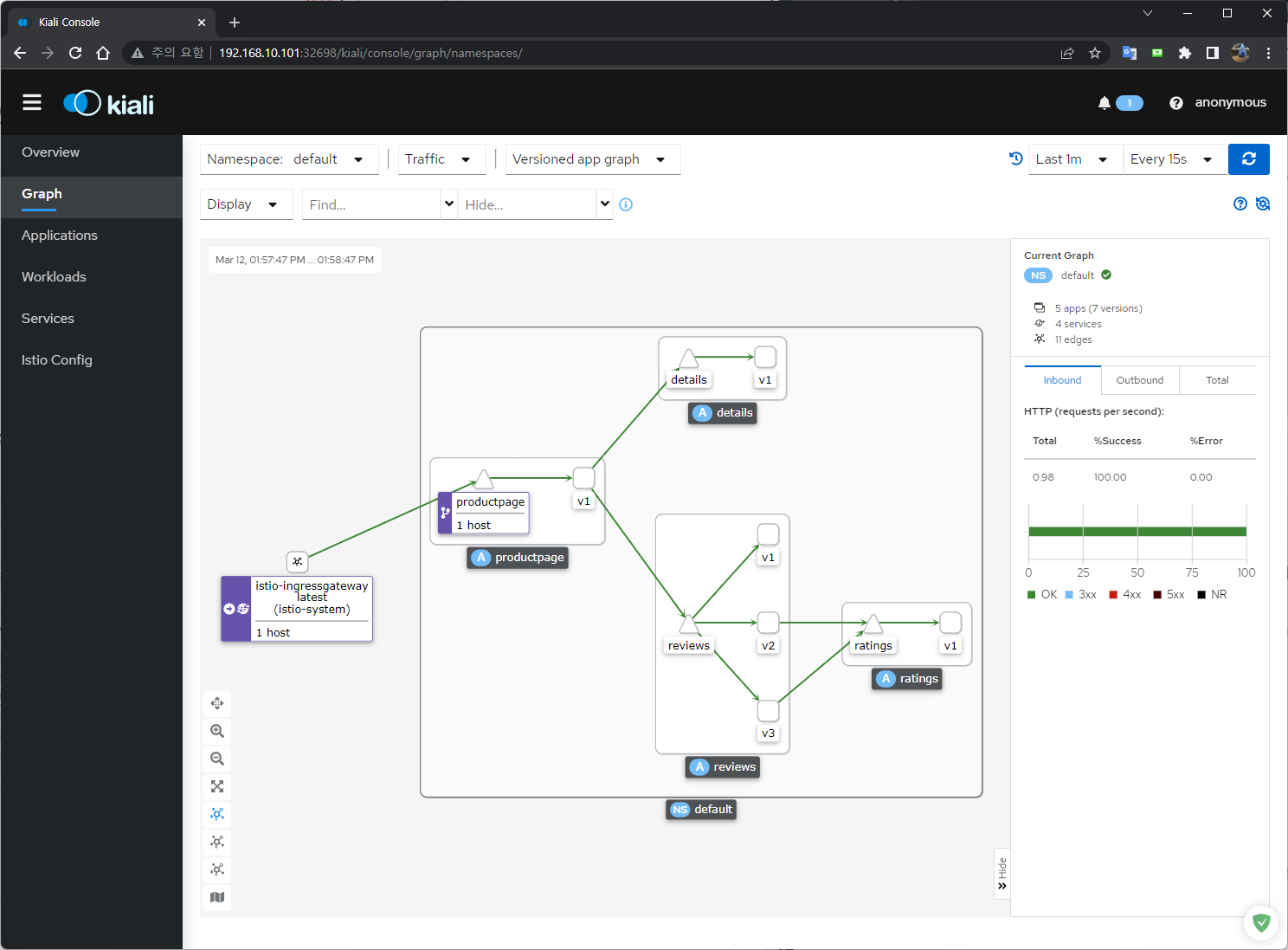Image resolution: width=1288 pixels, height=950 pixels.
Task: Open the Traffic dropdown
Action: pos(441,159)
